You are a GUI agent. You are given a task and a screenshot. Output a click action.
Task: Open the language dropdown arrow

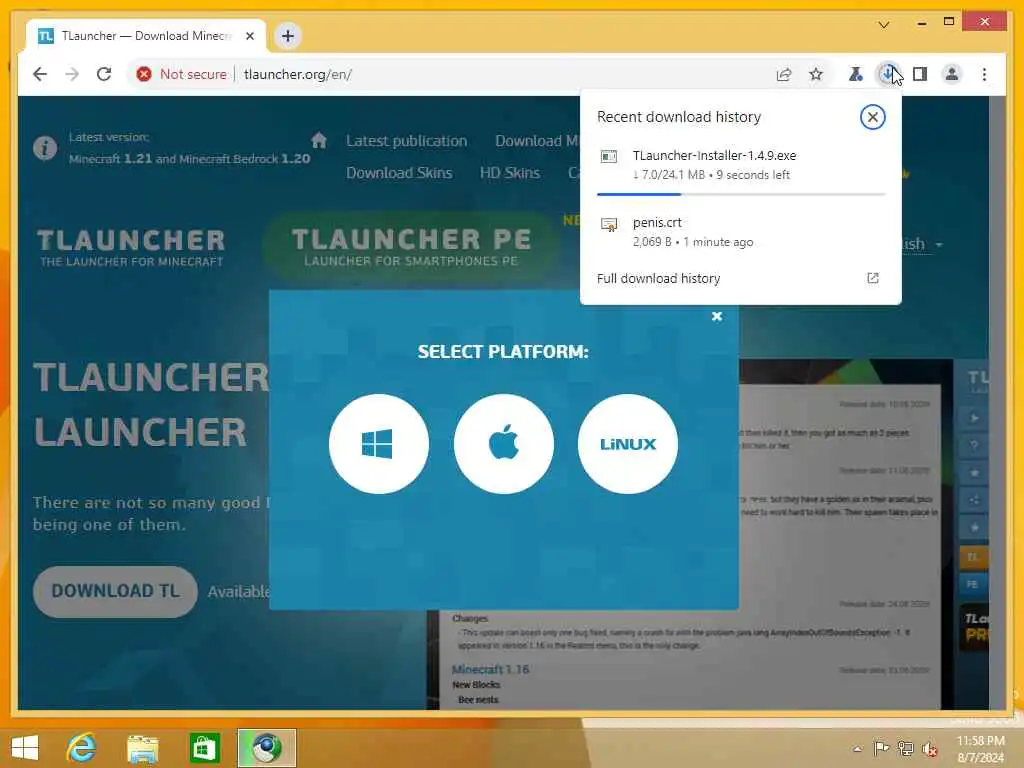click(938, 245)
